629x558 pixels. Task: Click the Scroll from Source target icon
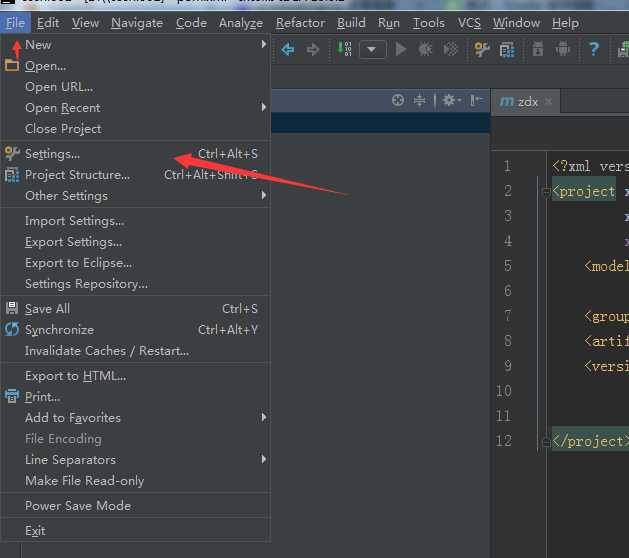[x=398, y=100]
